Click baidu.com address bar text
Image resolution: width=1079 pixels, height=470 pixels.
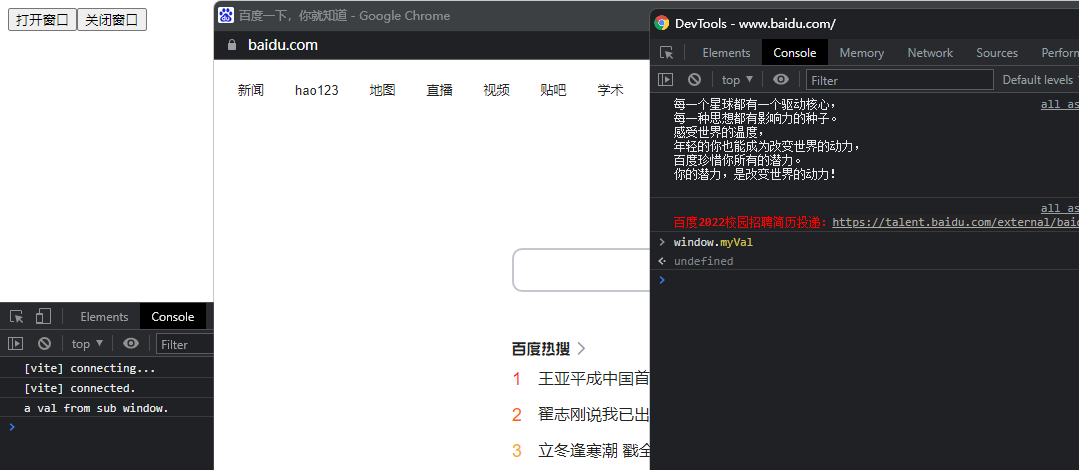283,45
